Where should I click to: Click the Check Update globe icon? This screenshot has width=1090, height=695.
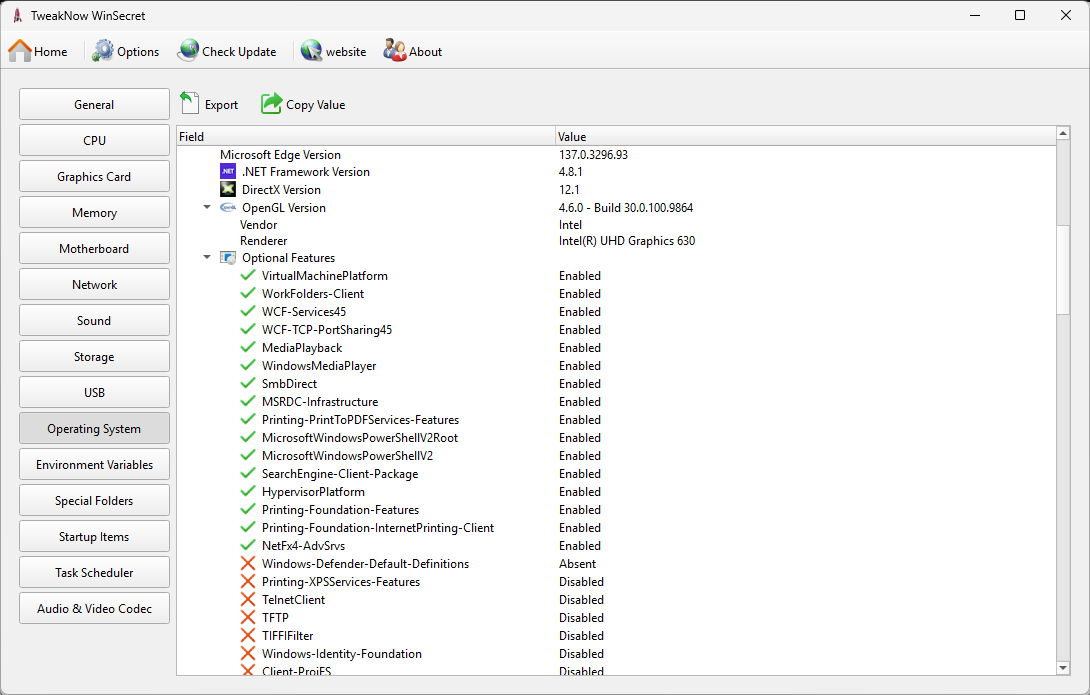(188, 51)
